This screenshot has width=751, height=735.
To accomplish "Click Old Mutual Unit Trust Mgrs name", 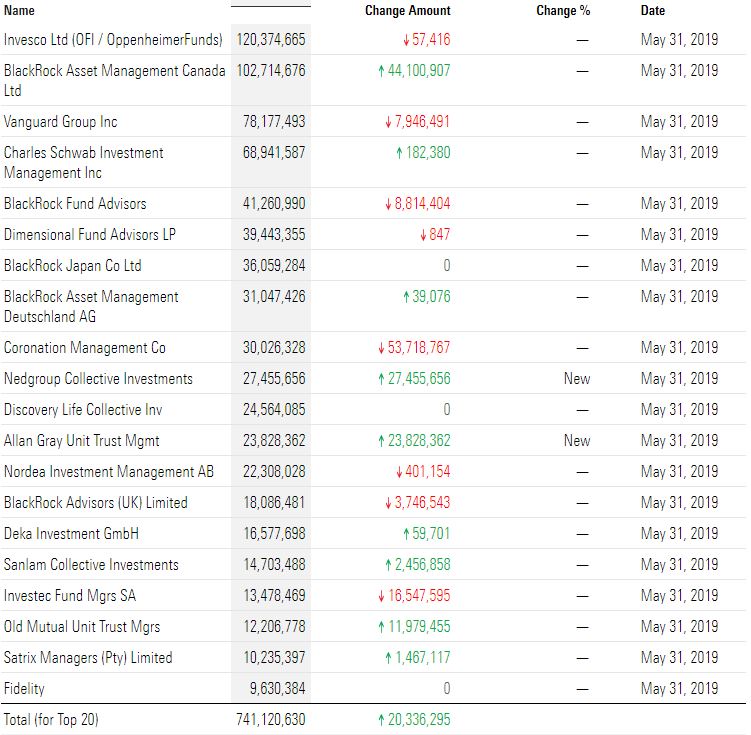I will coord(82,627).
